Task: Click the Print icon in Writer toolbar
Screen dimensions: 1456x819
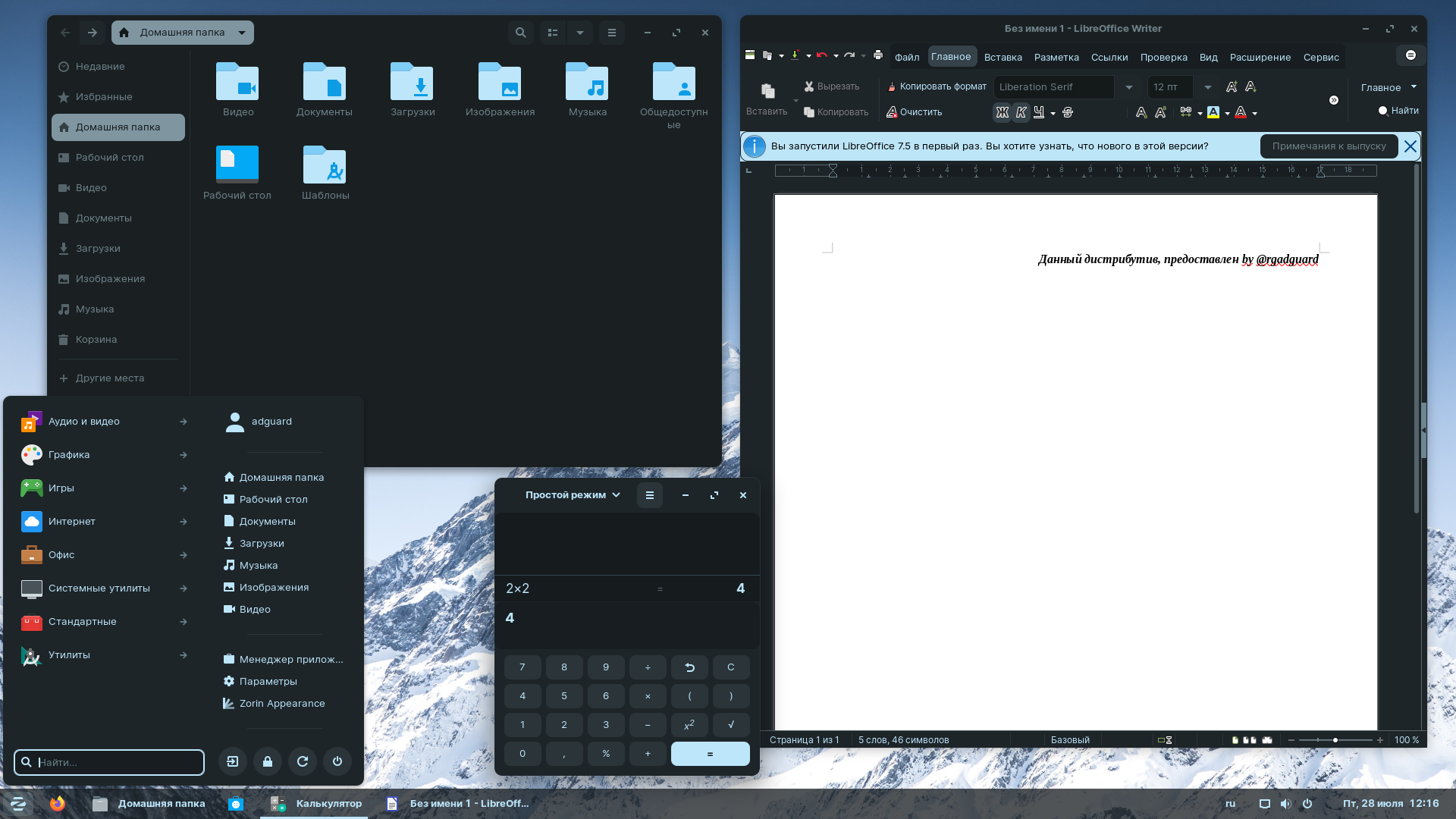Action: pos(878,55)
